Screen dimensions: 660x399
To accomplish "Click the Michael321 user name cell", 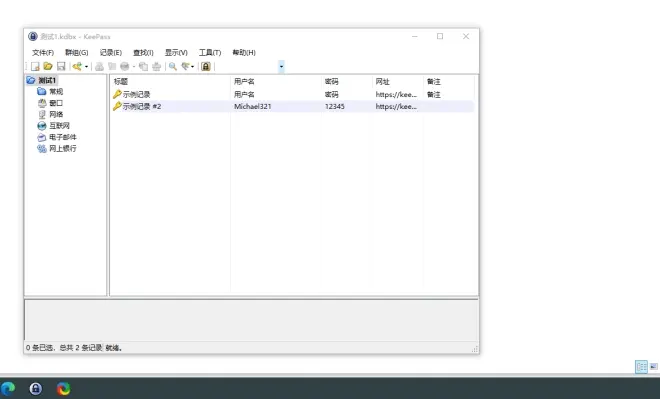I will (x=253, y=106).
